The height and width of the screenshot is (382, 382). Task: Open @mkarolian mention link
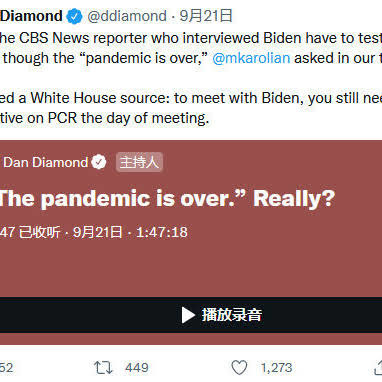[251, 58]
